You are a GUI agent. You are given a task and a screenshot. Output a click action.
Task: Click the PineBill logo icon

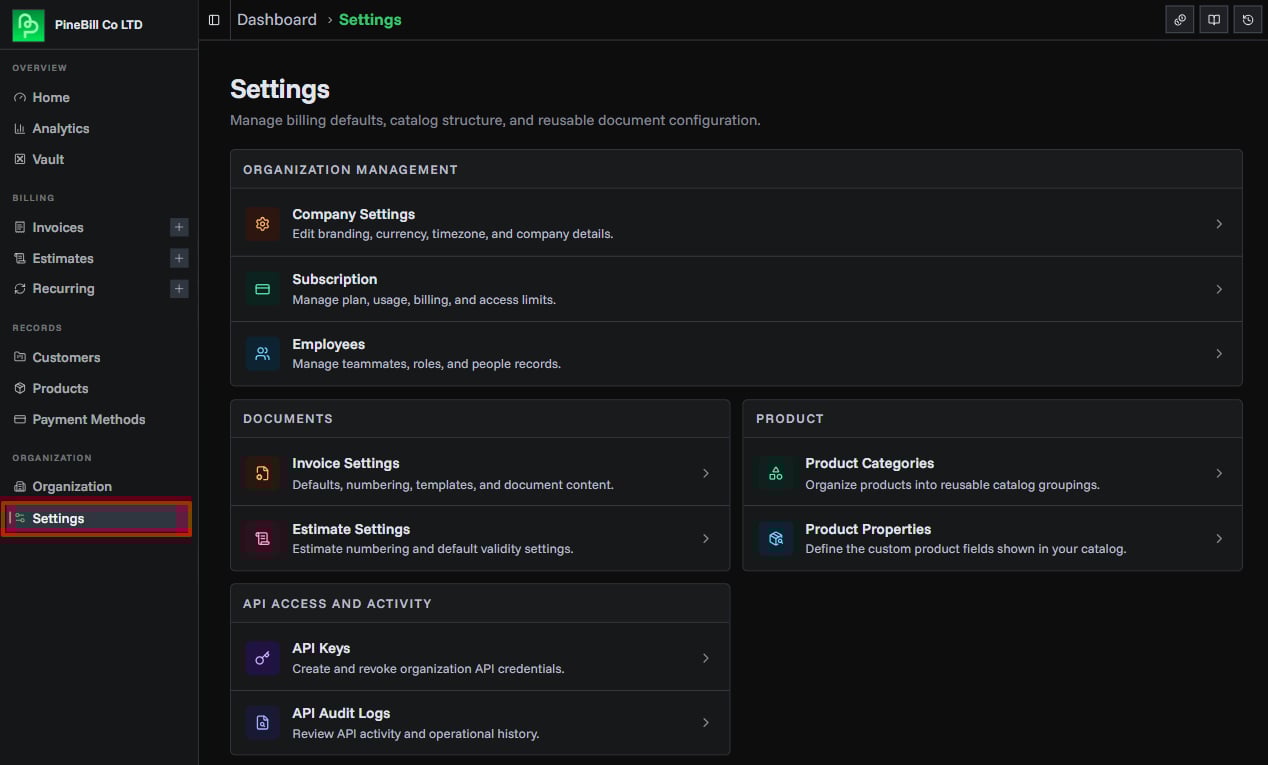coord(28,25)
